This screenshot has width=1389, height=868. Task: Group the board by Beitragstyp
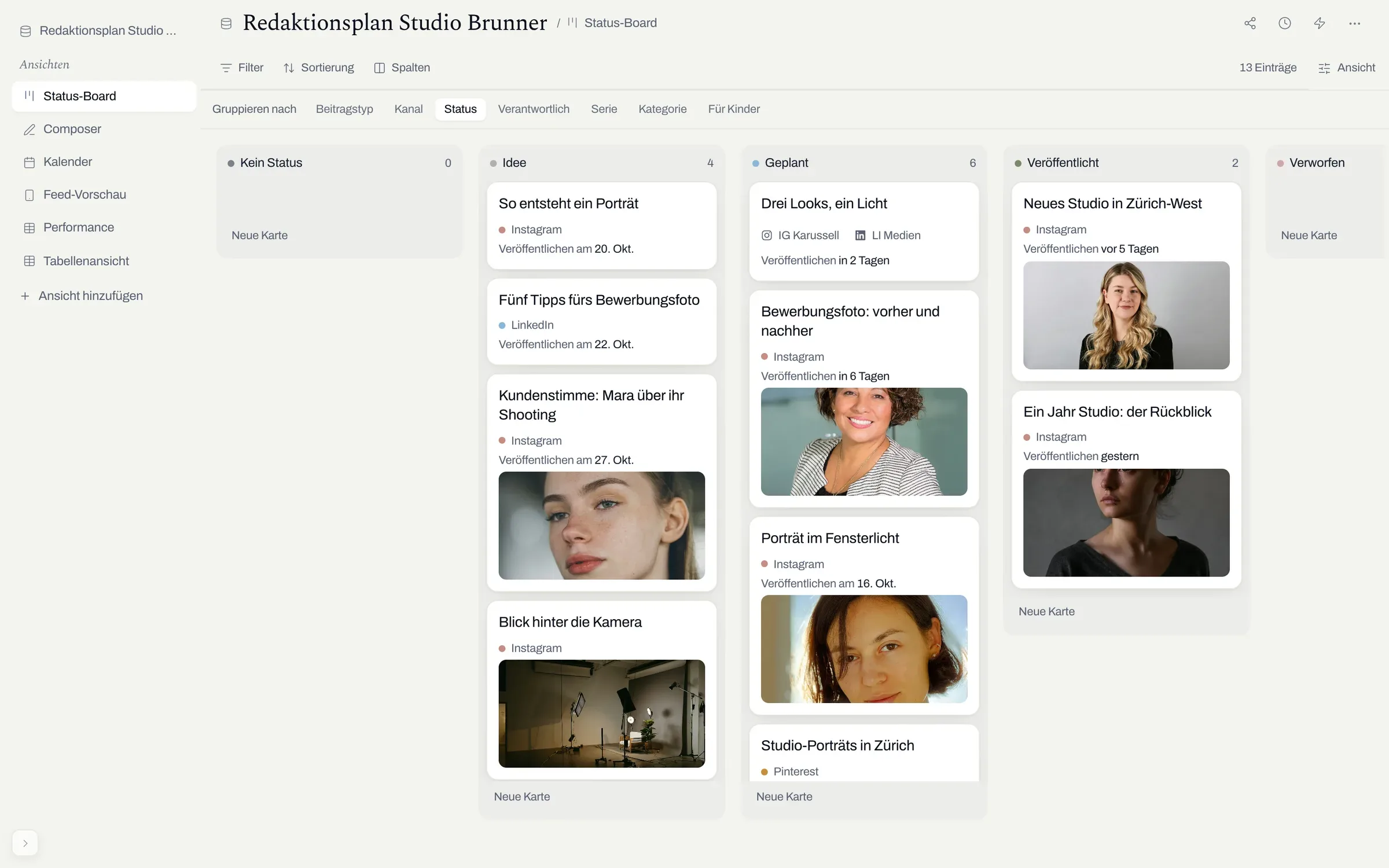344,109
